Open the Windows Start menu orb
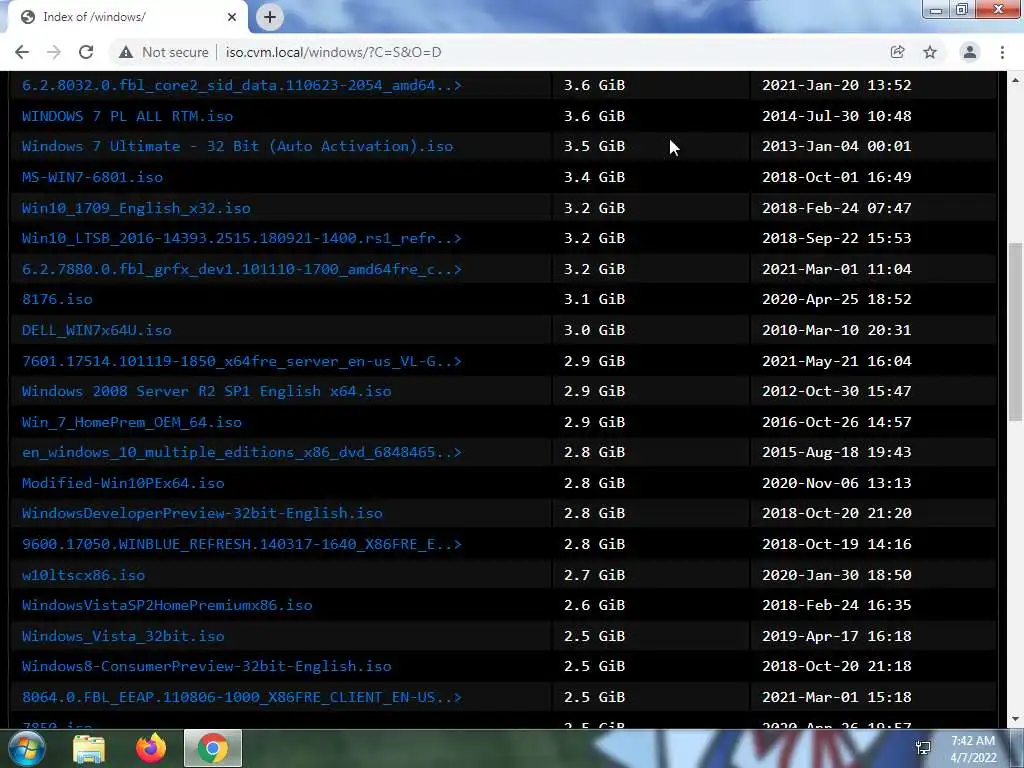This screenshot has width=1024, height=768. pyautogui.click(x=26, y=748)
